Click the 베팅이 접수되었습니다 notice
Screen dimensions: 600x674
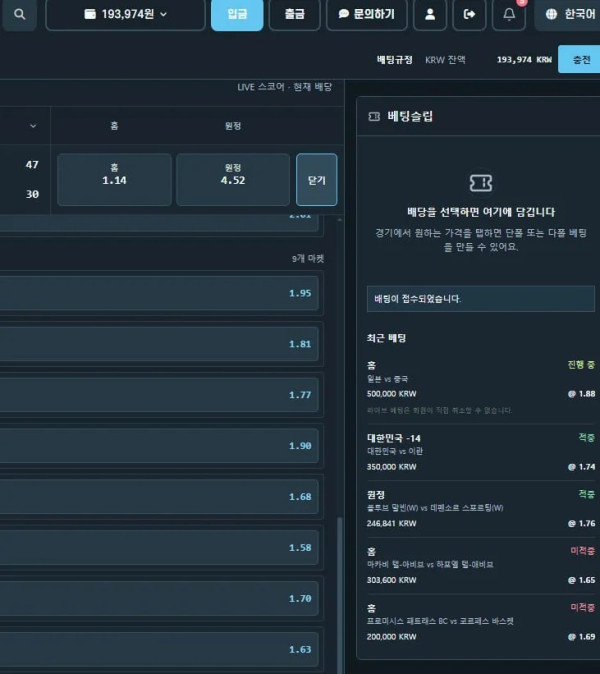[x=481, y=298]
